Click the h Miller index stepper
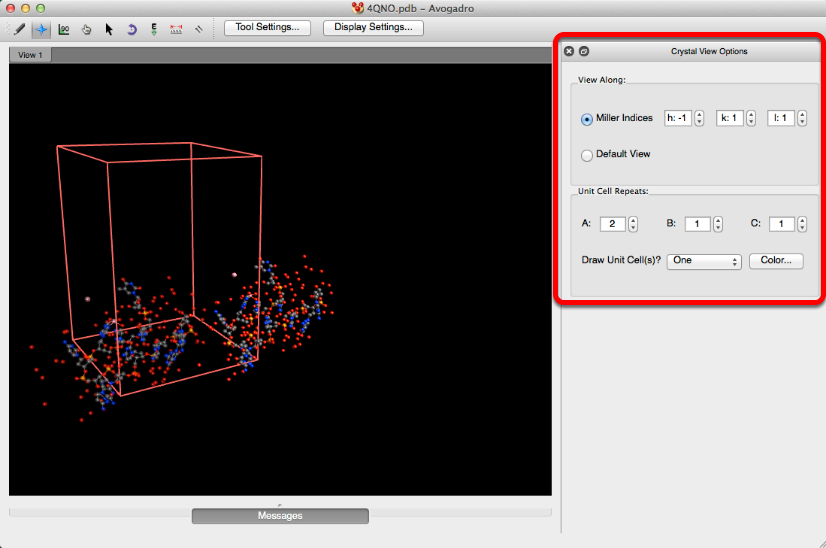The height and width of the screenshot is (548, 826). click(699, 118)
